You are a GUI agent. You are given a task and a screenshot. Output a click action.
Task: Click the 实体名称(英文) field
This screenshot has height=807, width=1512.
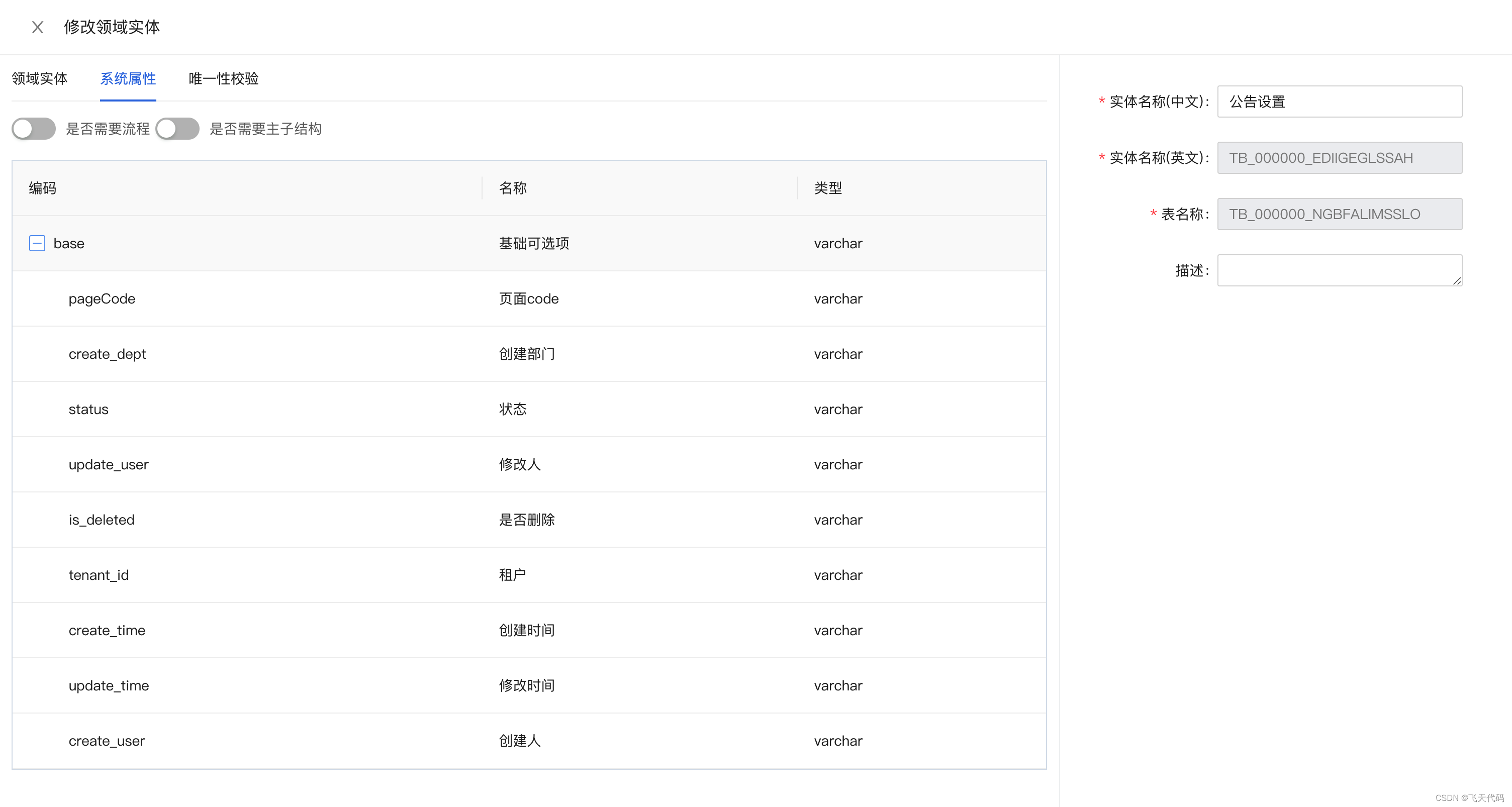pyautogui.click(x=1340, y=157)
